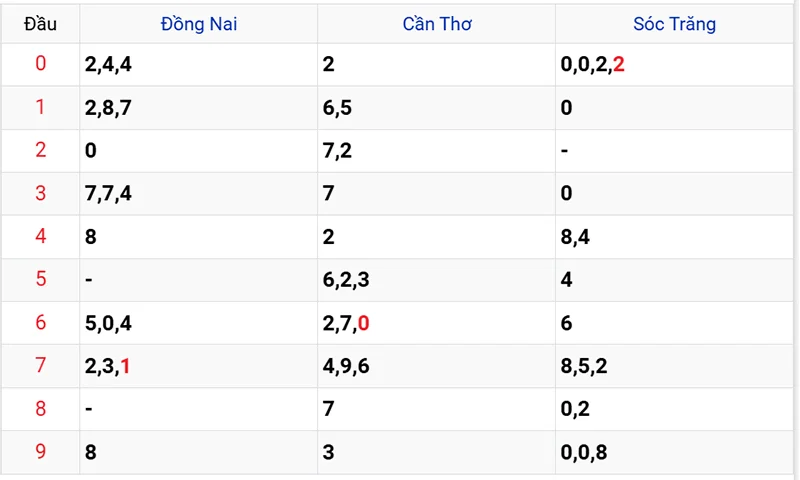The width and height of the screenshot is (800, 480).
Task: Select the Sóc Trăng column header
Action: [675, 23]
